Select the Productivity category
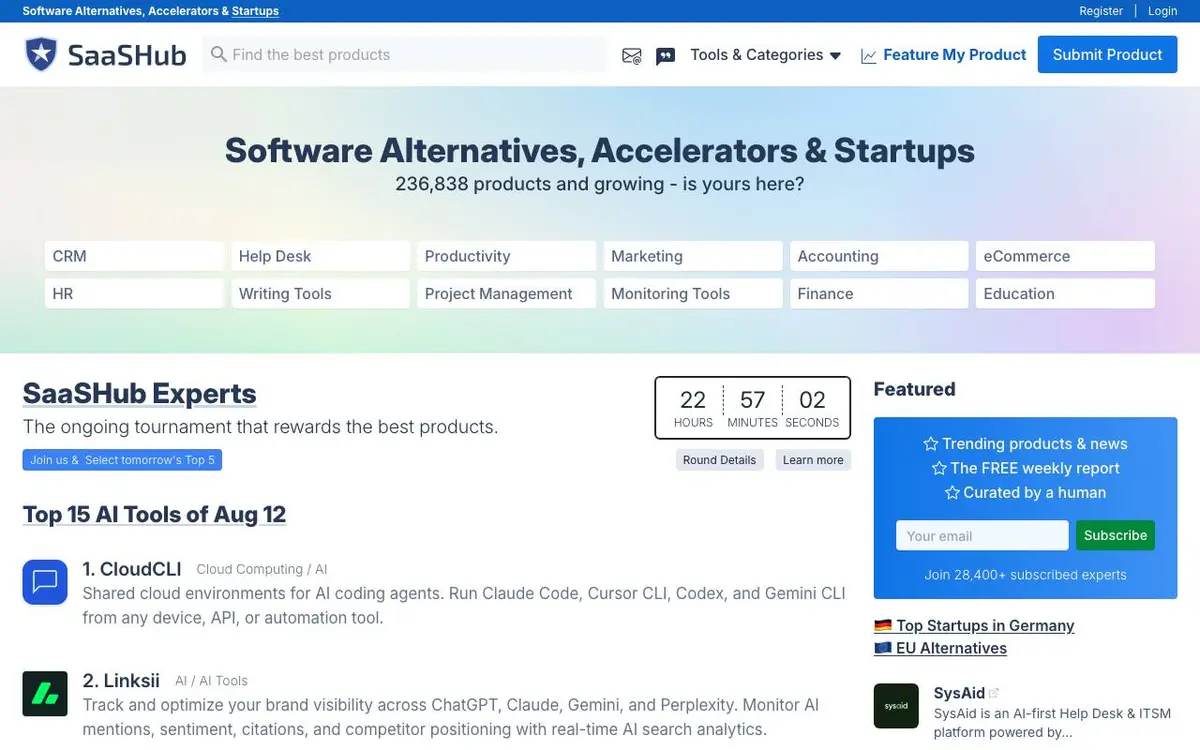1200x750 pixels. click(x=506, y=256)
